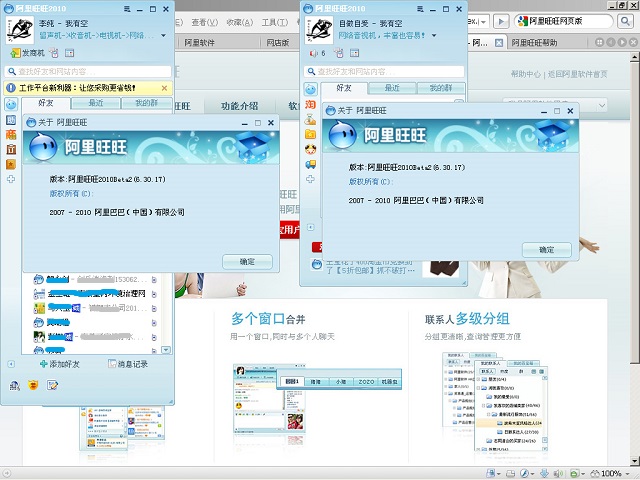640x480 pixels.
Task: Collapse right window sidebar with small left arrow
Action: [x=310, y=227]
